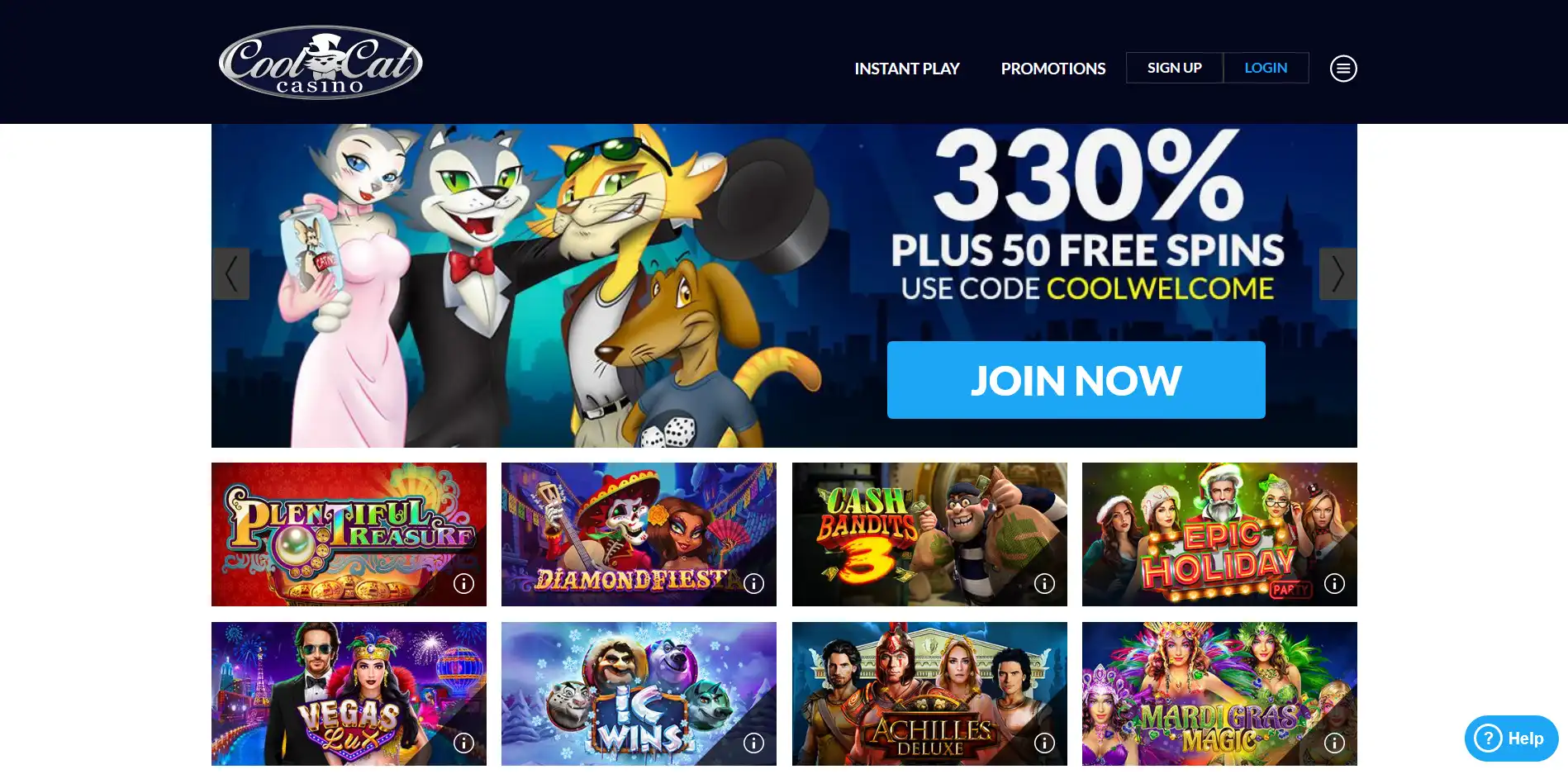Click the Join Now banner button

point(1076,380)
